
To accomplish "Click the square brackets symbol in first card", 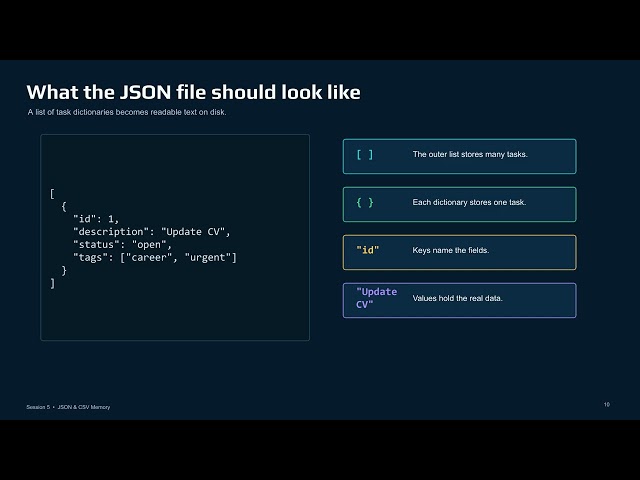I will (364, 155).
